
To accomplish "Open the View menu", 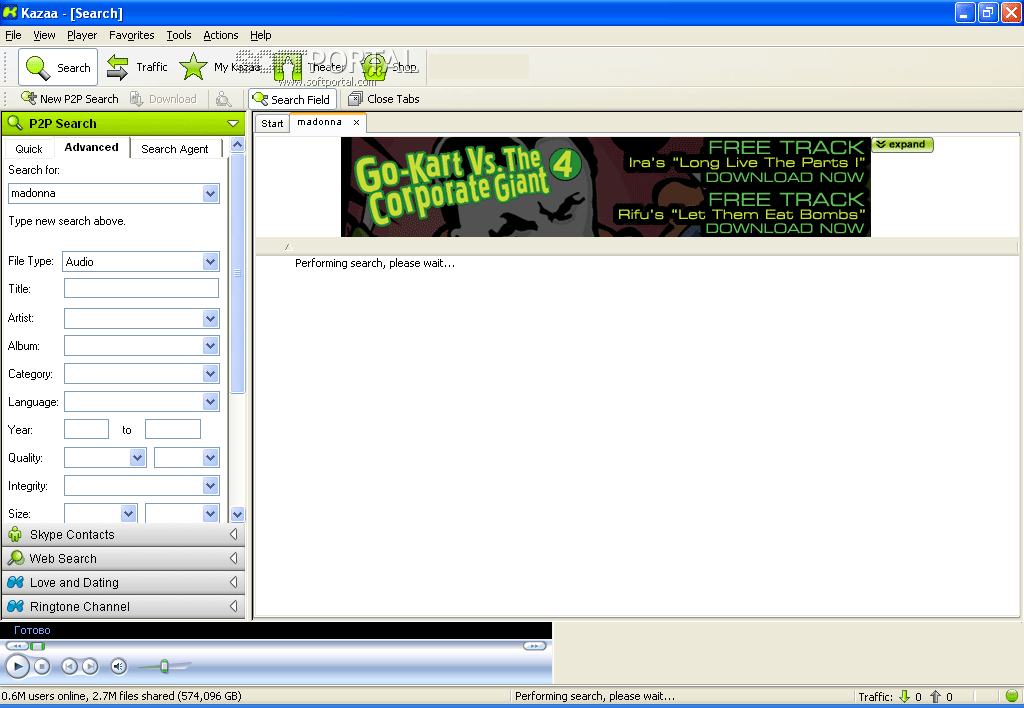I will [44, 35].
